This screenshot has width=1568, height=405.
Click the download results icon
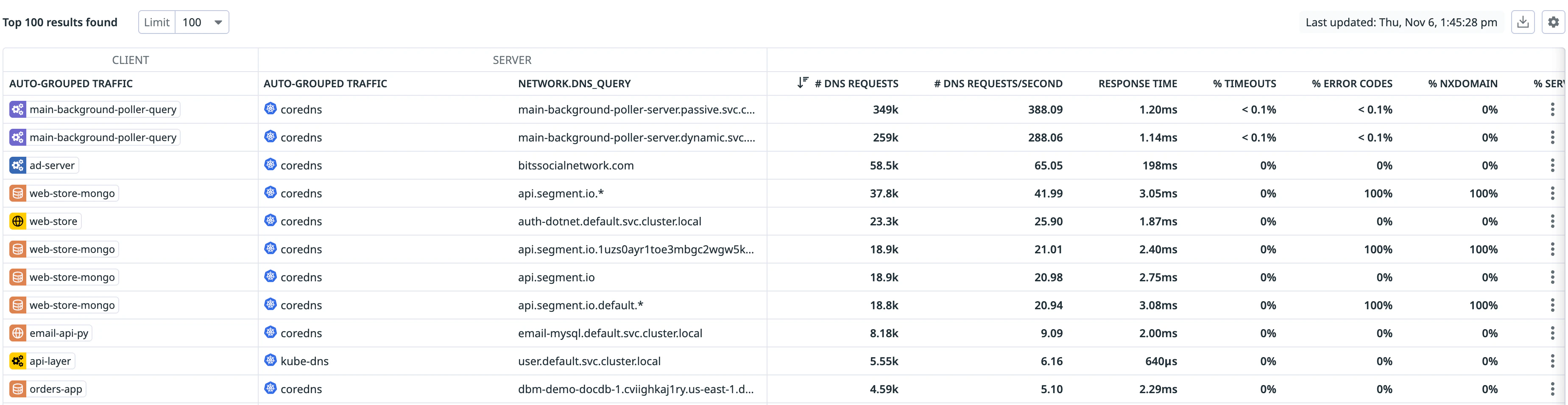[1523, 22]
